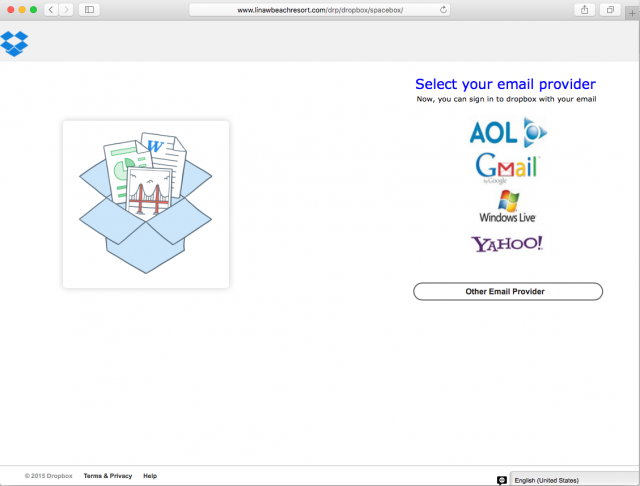This screenshot has height=486, width=640.
Task: Minimize the window with the yellow button
Action: pyautogui.click(x=22, y=9)
